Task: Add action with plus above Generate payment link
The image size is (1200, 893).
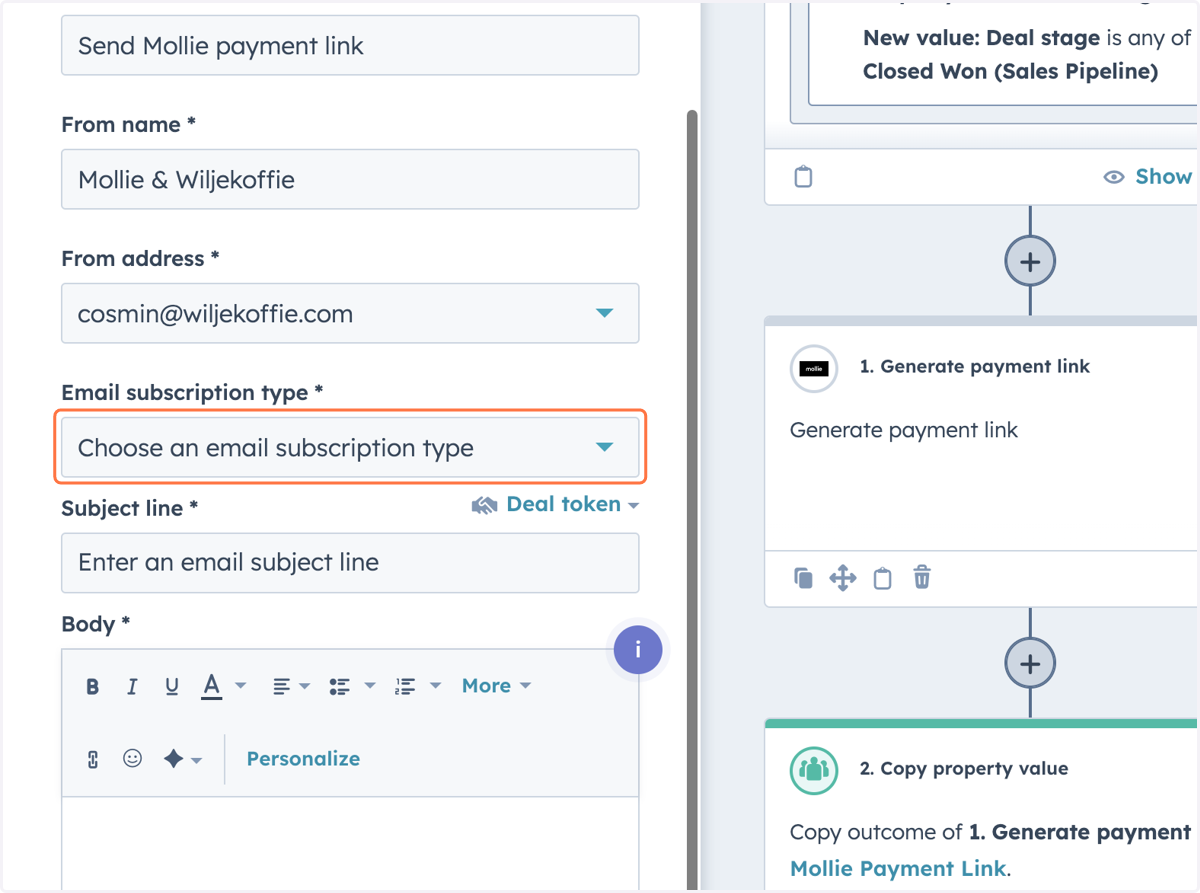Action: [1030, 262]
